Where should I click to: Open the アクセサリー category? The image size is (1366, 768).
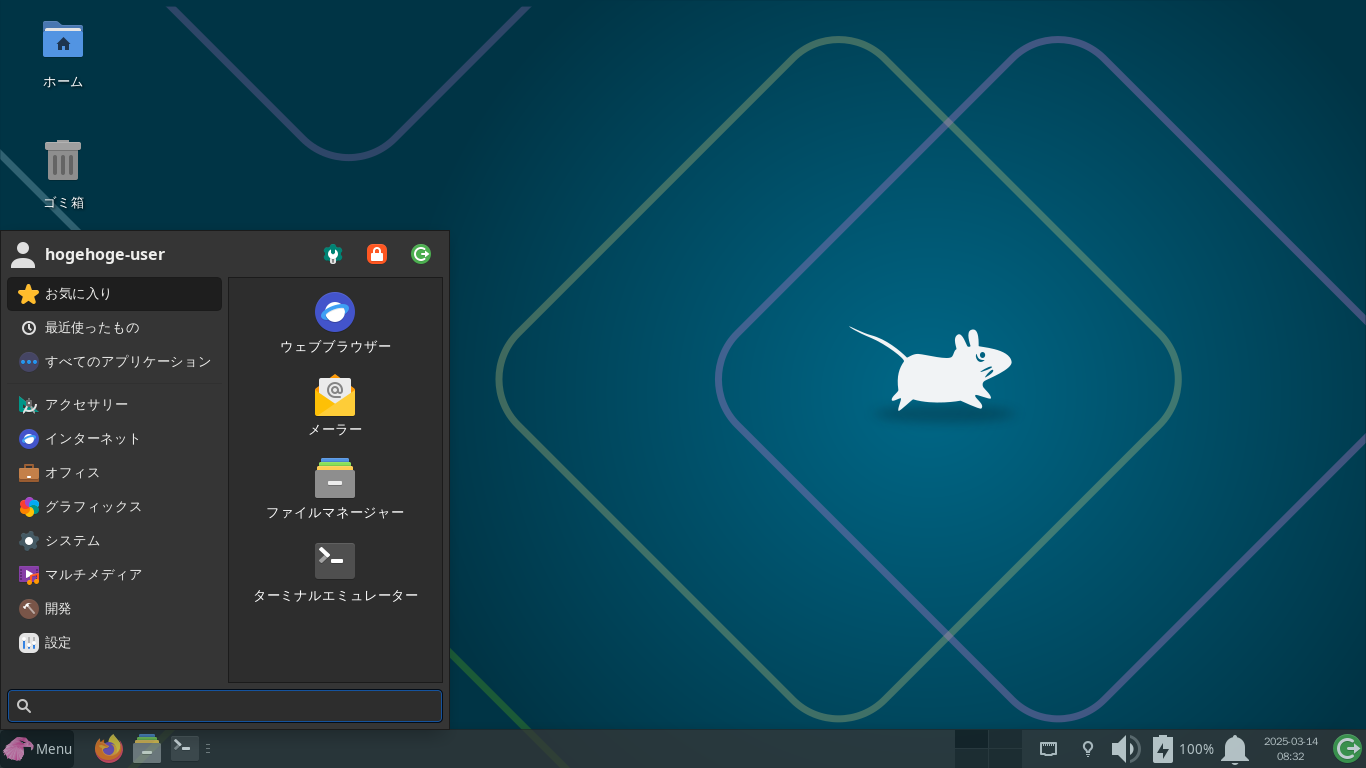(x=114, y=405)
